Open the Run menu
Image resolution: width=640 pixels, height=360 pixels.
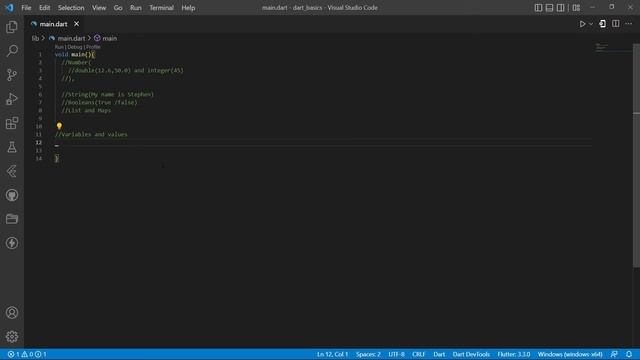136,8
